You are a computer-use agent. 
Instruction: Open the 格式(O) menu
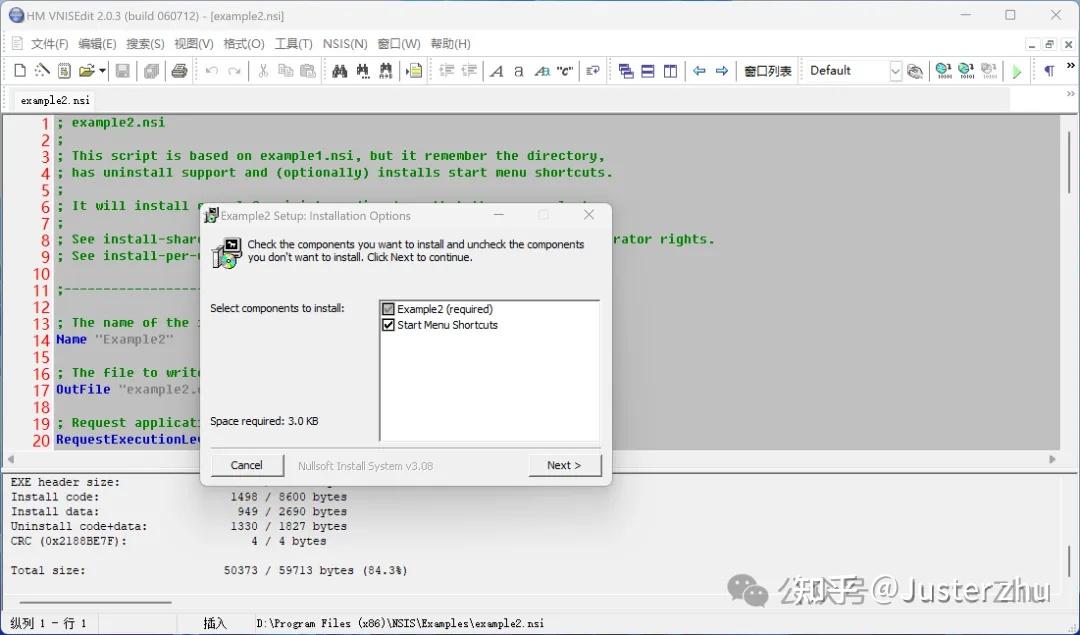[244, 43]
